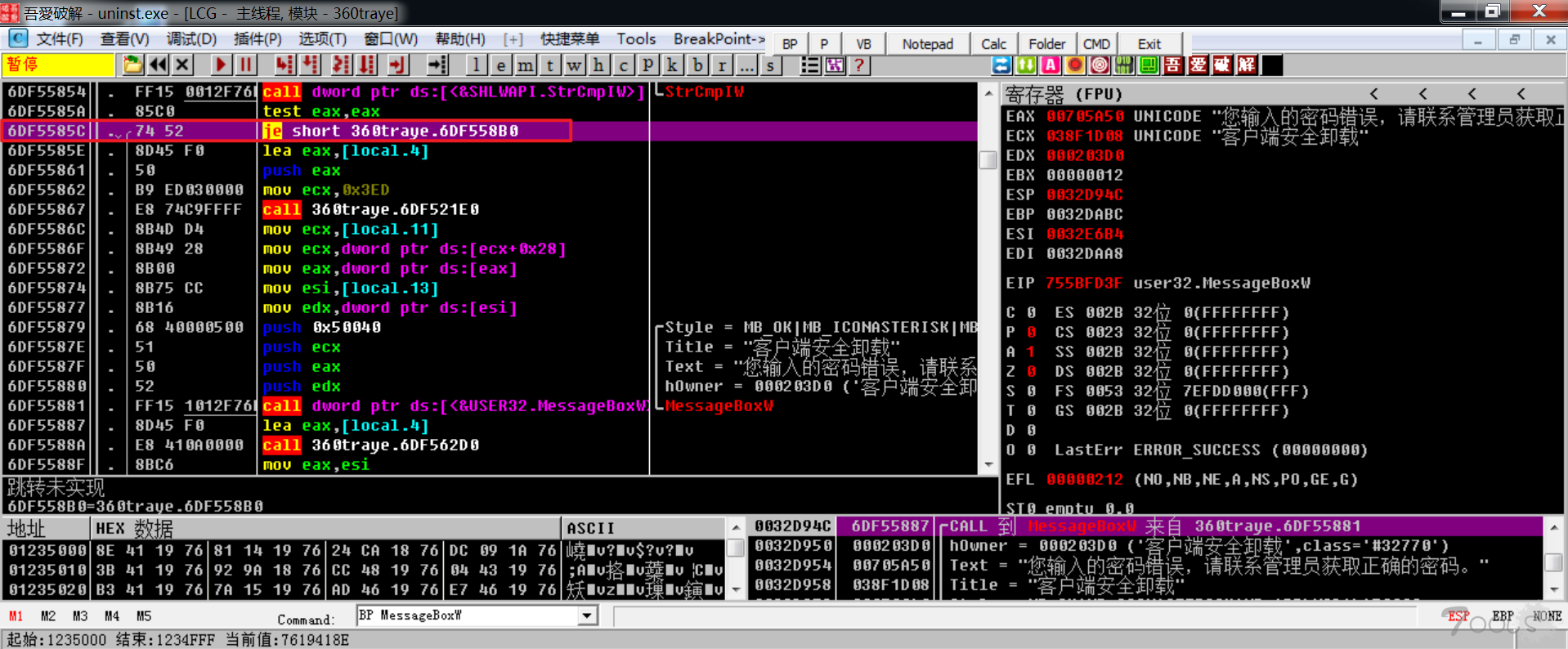Switch to M2 memory dump tab
This screenshot has height=649, width=1568.
click(x=48, y=616)
